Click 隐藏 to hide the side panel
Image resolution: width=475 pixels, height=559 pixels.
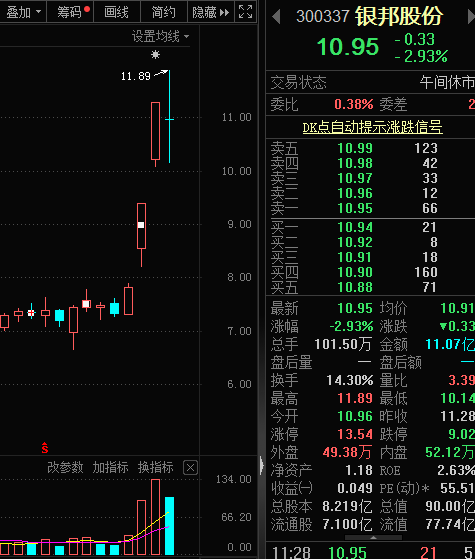tap(210, 12)
